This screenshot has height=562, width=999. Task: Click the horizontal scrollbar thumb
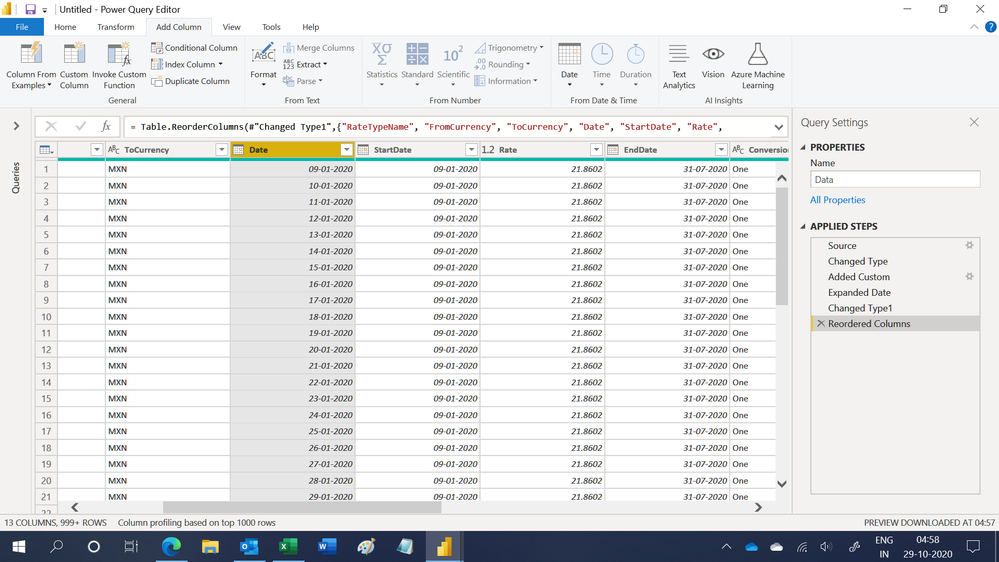click(x=302, y=507)
